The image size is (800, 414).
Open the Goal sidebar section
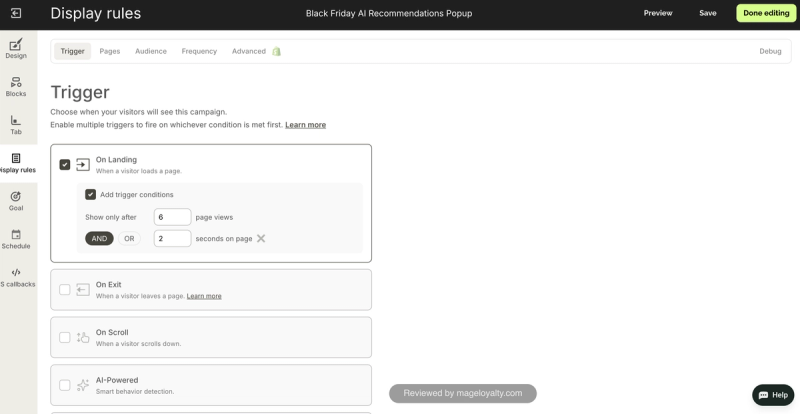click(x=16, y=201)
